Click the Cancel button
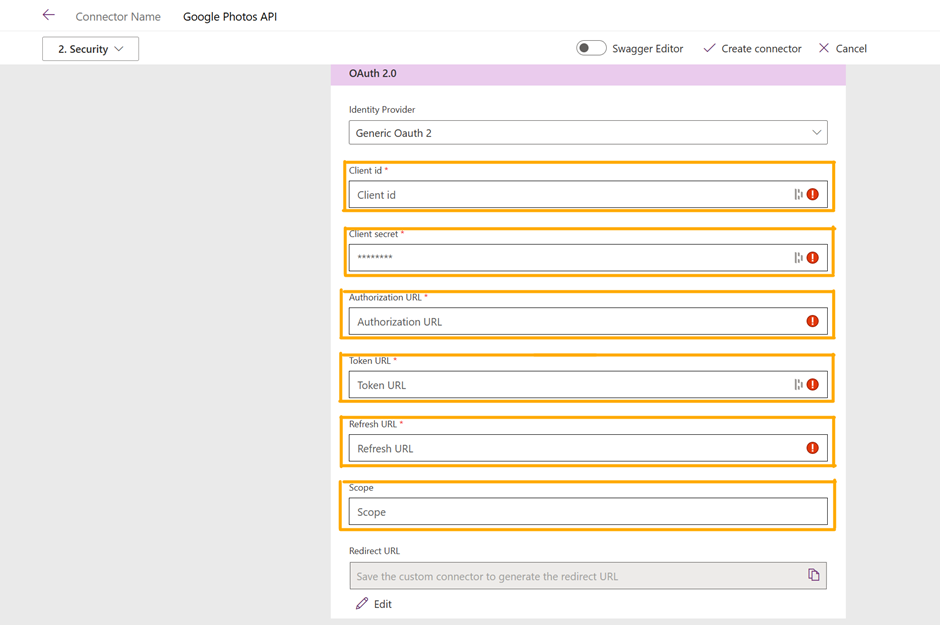Screen dimensions: 940x625 (843, 49)
